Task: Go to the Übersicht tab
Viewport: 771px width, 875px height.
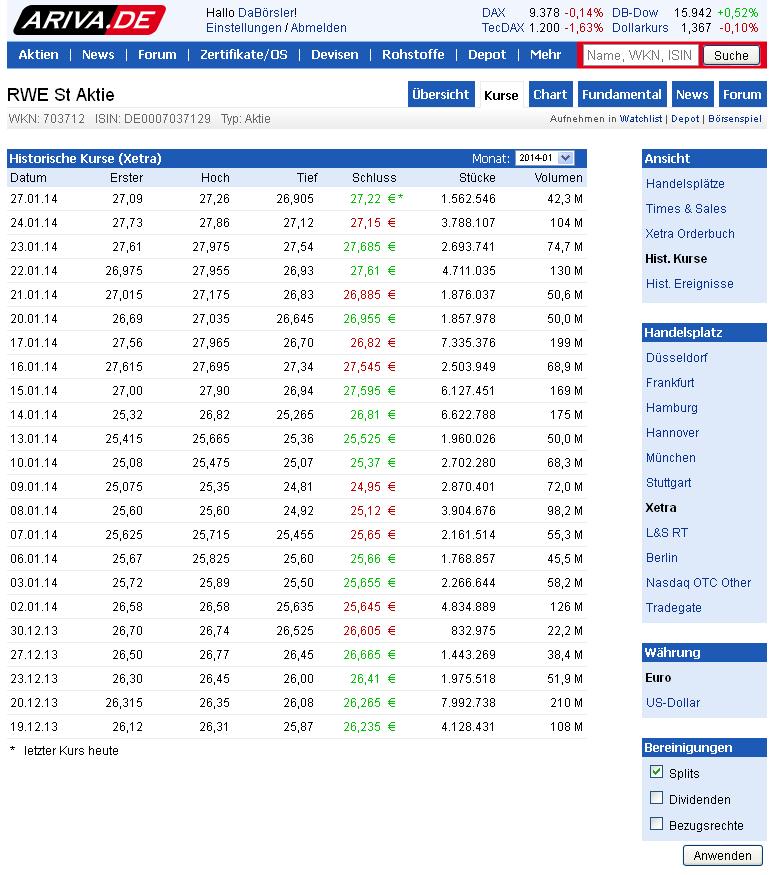Action: coord(440,95)
